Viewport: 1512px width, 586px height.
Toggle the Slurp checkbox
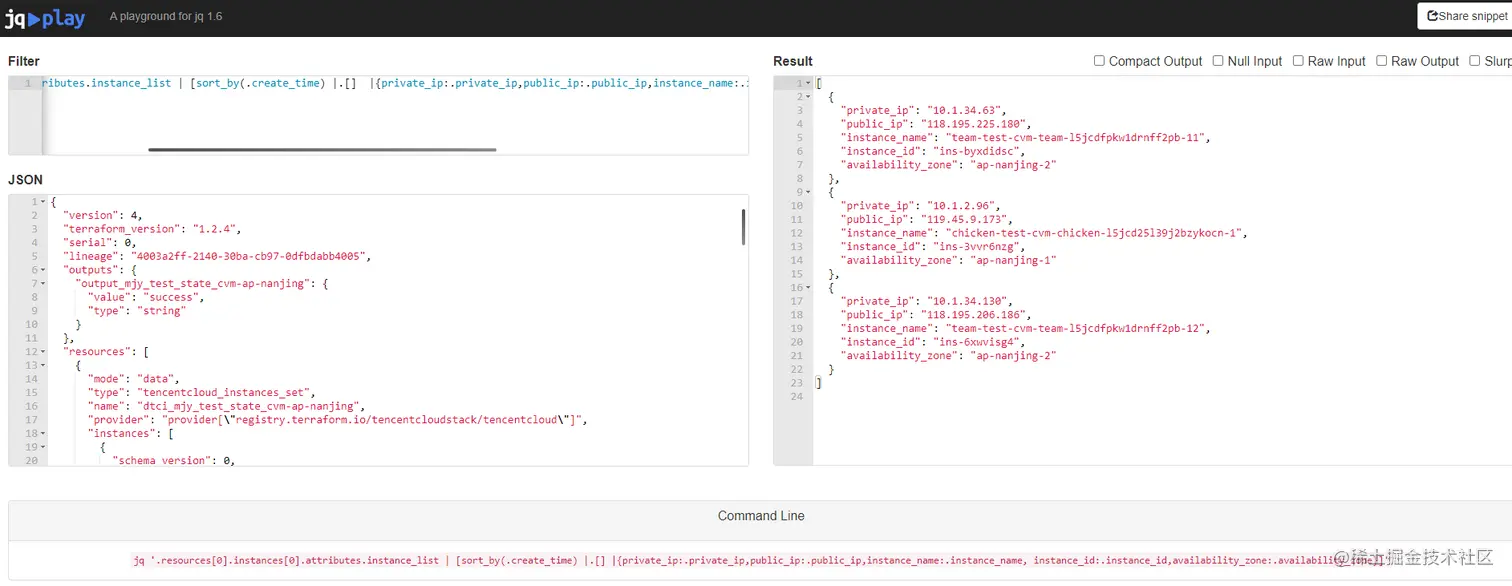pyautogui.click(x=1475, y=61)
